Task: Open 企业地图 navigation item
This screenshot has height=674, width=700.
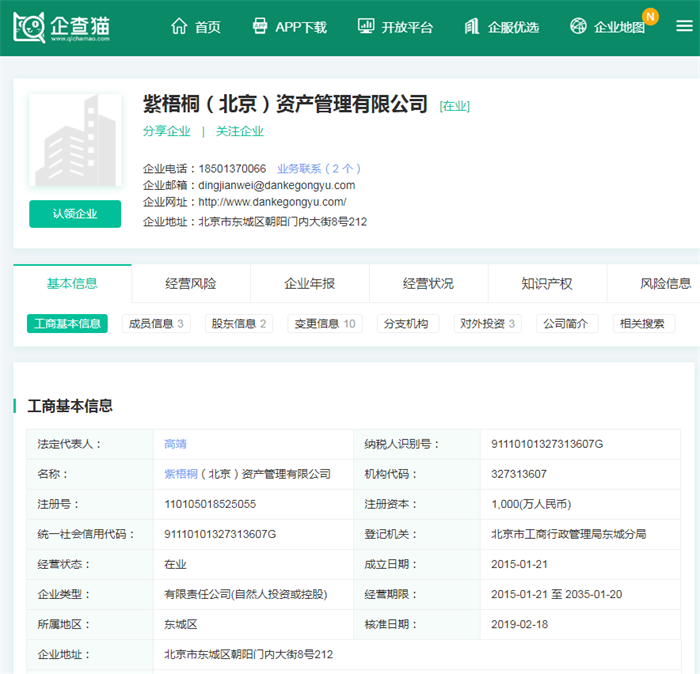Action: click(619, 27)
